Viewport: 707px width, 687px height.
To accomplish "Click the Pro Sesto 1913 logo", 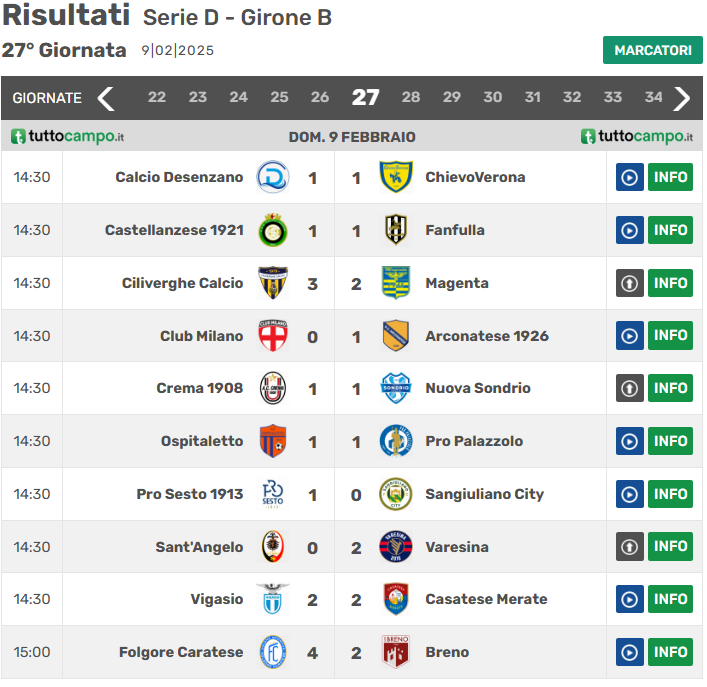I will tap(272, 494).
